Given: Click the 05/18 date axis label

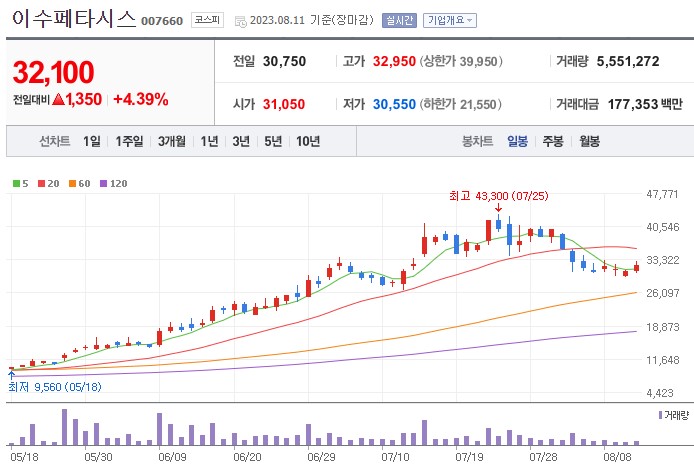Looking at the screenshot, I should point(24,457).
